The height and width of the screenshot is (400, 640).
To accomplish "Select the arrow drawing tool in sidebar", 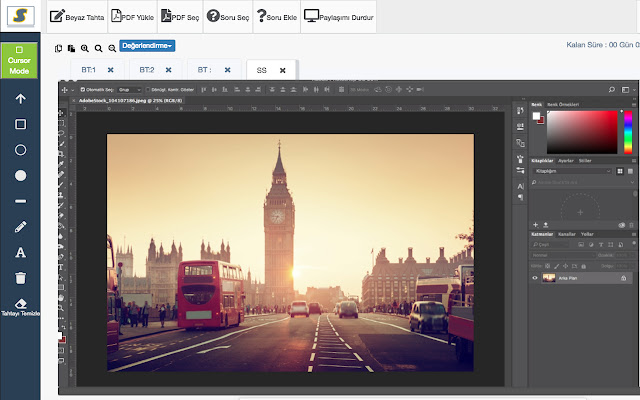I will click(20, 99).
